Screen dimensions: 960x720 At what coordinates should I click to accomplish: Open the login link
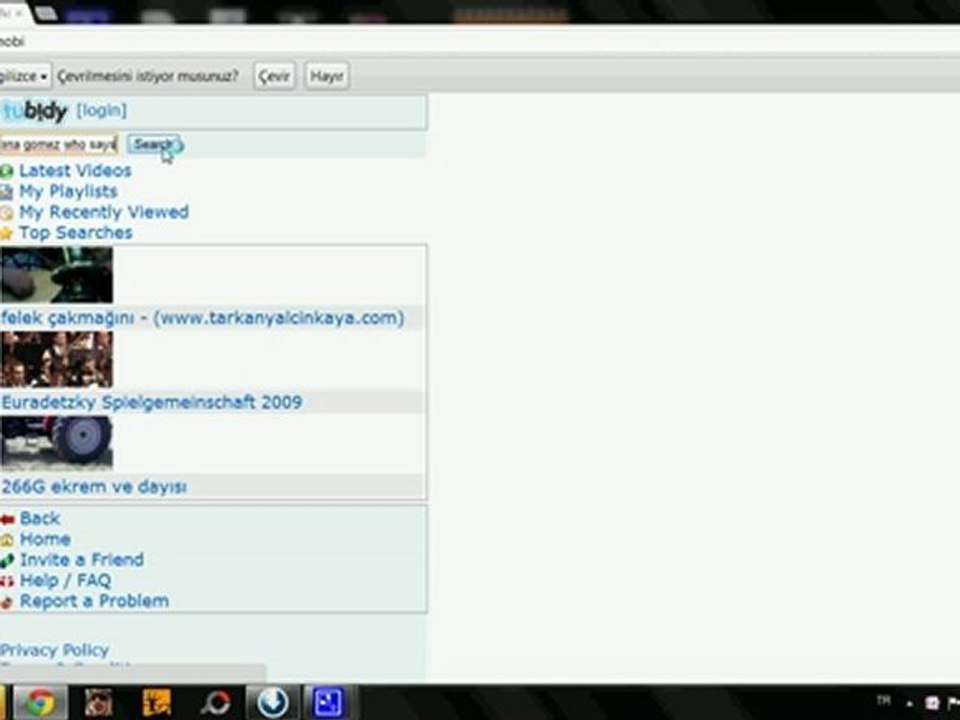[x=102, y=111]
